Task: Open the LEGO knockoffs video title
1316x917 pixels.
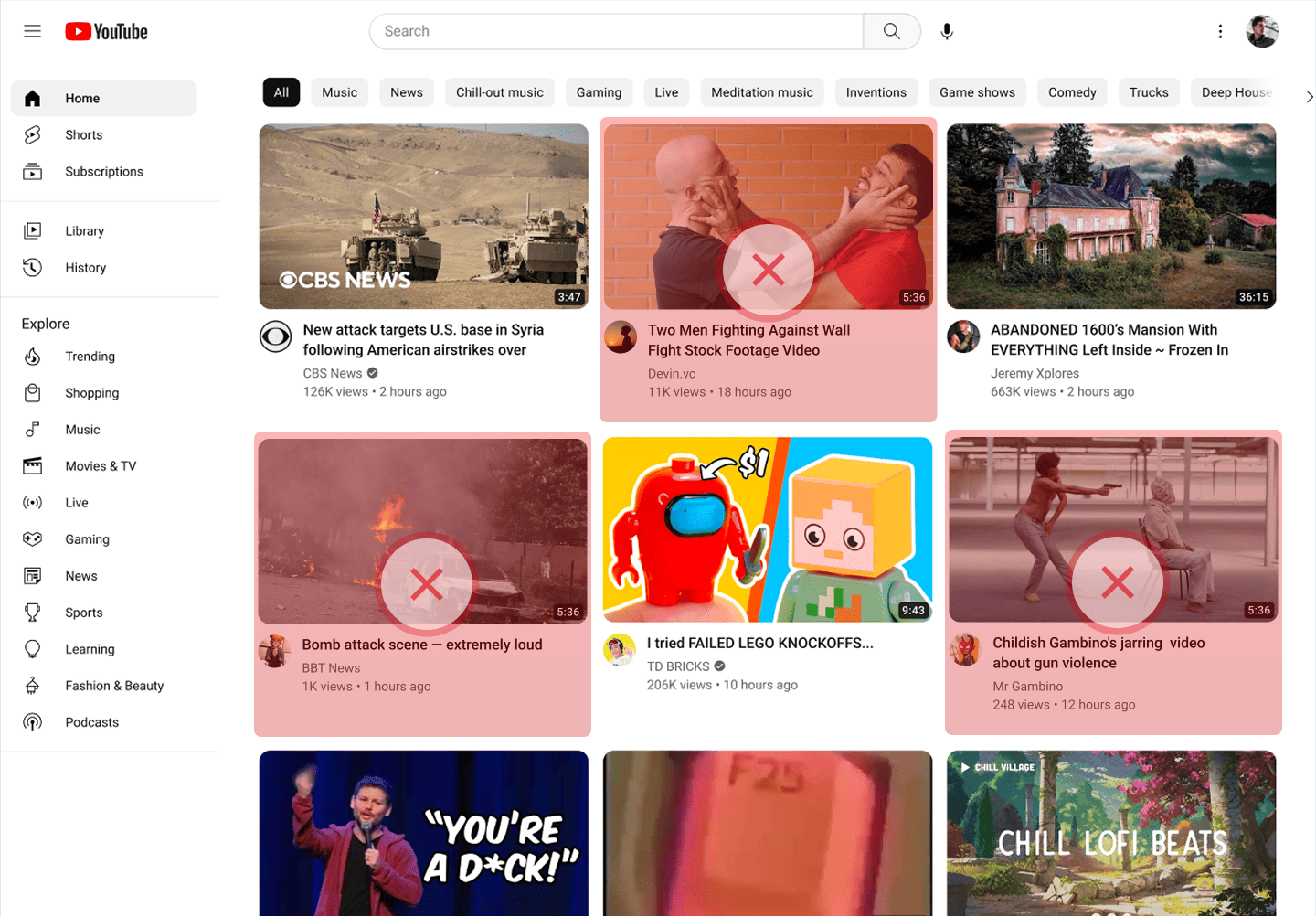Action: point(759,643)
